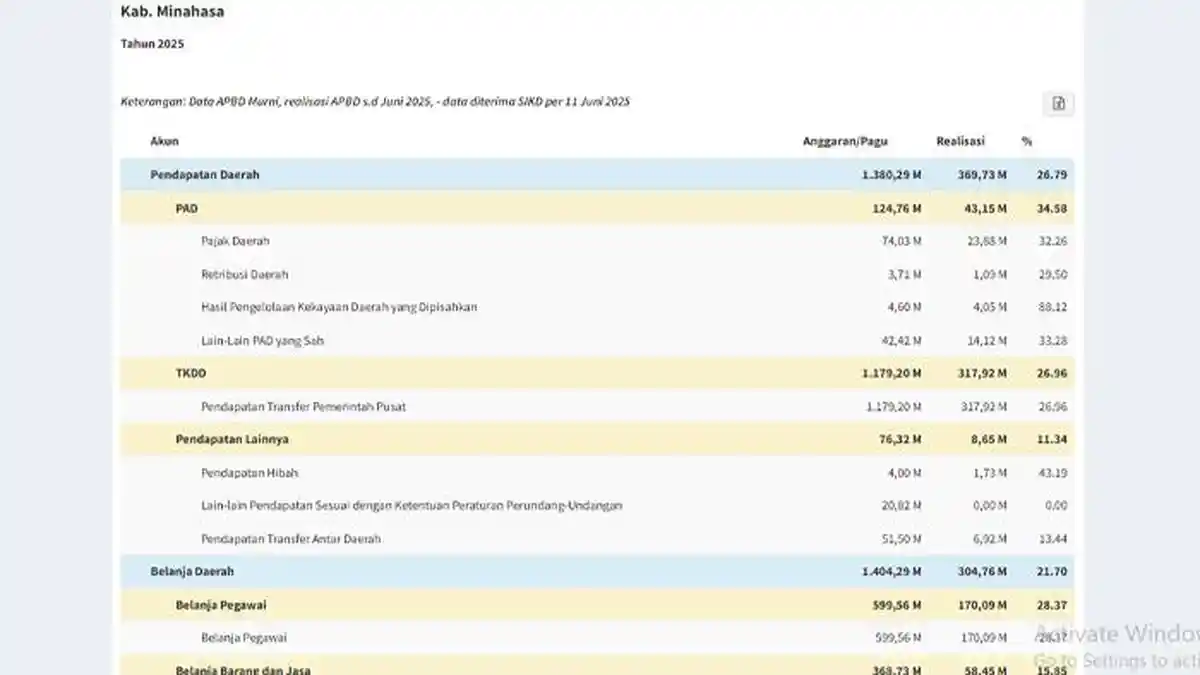
Task: Select the Pendapatan Daerah row label
Action: click(205, 174)
